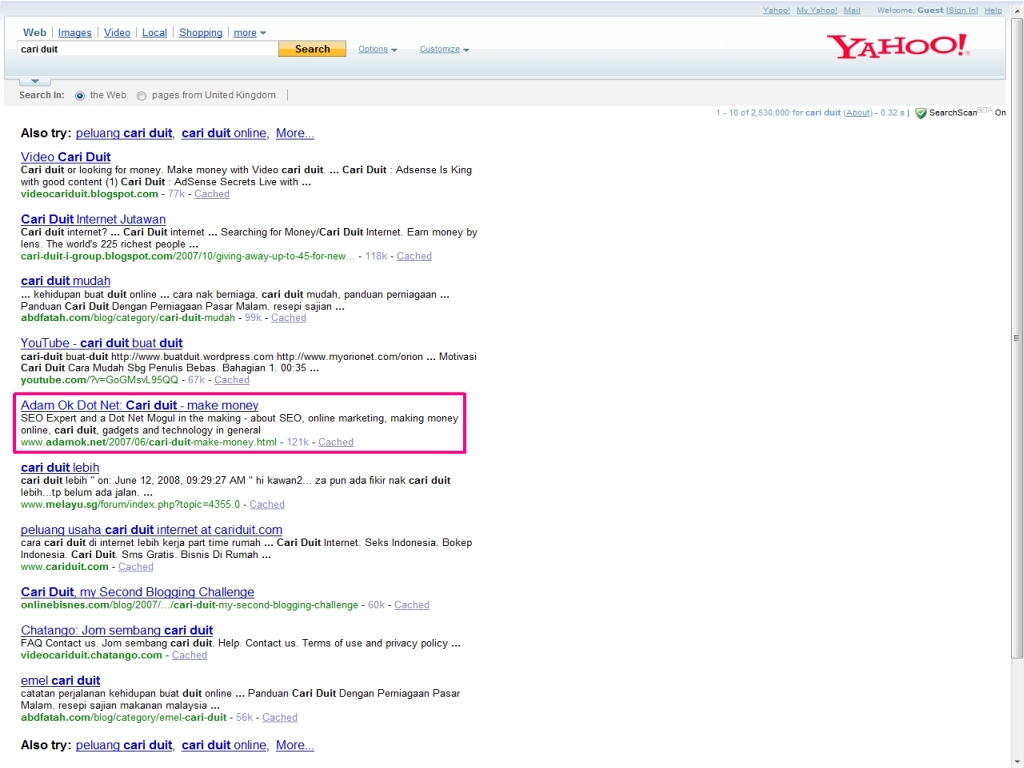Click top Also try 'More...' link
The image size is (1024, 768).
pyautogui.click(x=295, y=133)
